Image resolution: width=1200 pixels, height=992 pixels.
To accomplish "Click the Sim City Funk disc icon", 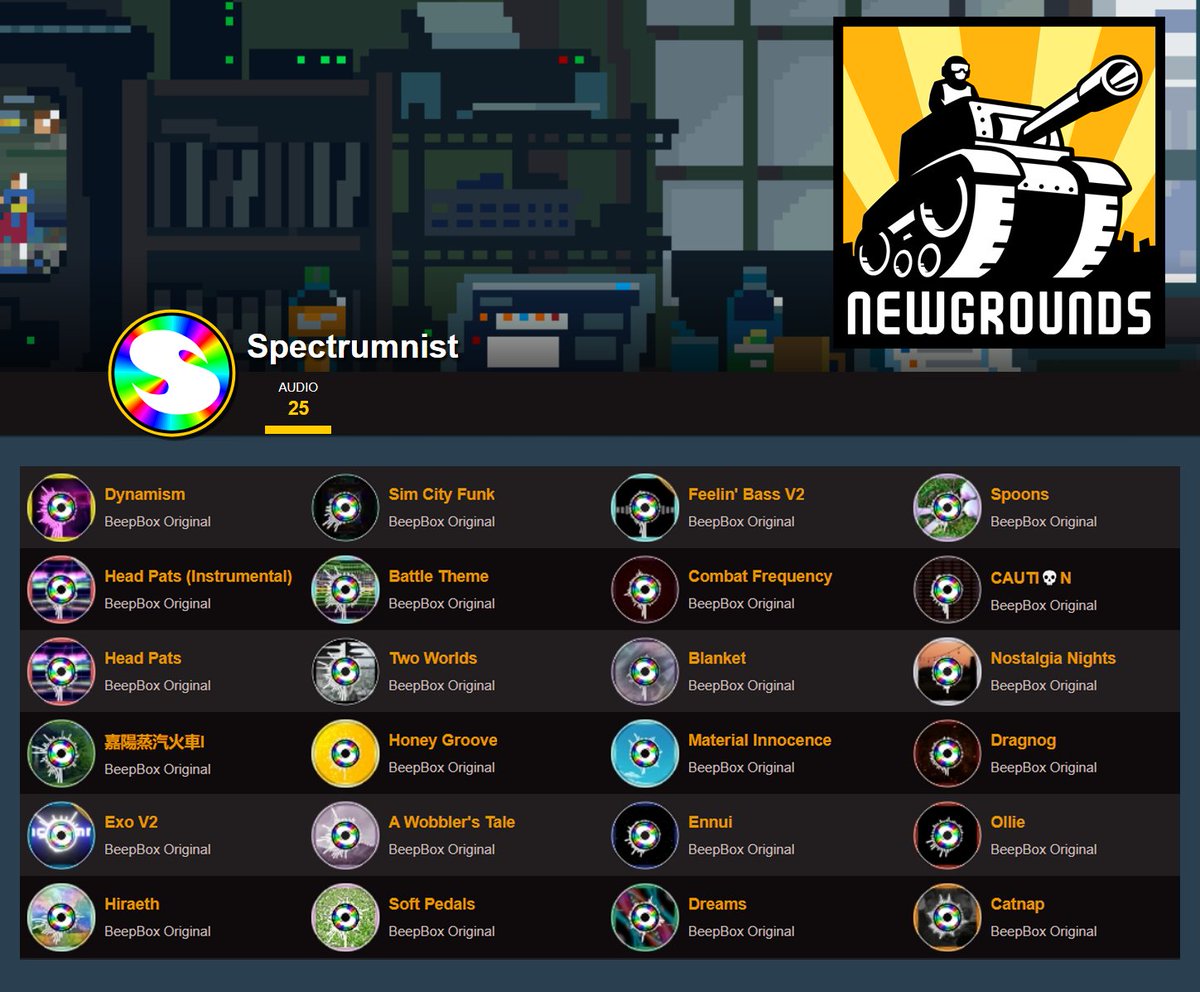I will click(x=345, y=507).
